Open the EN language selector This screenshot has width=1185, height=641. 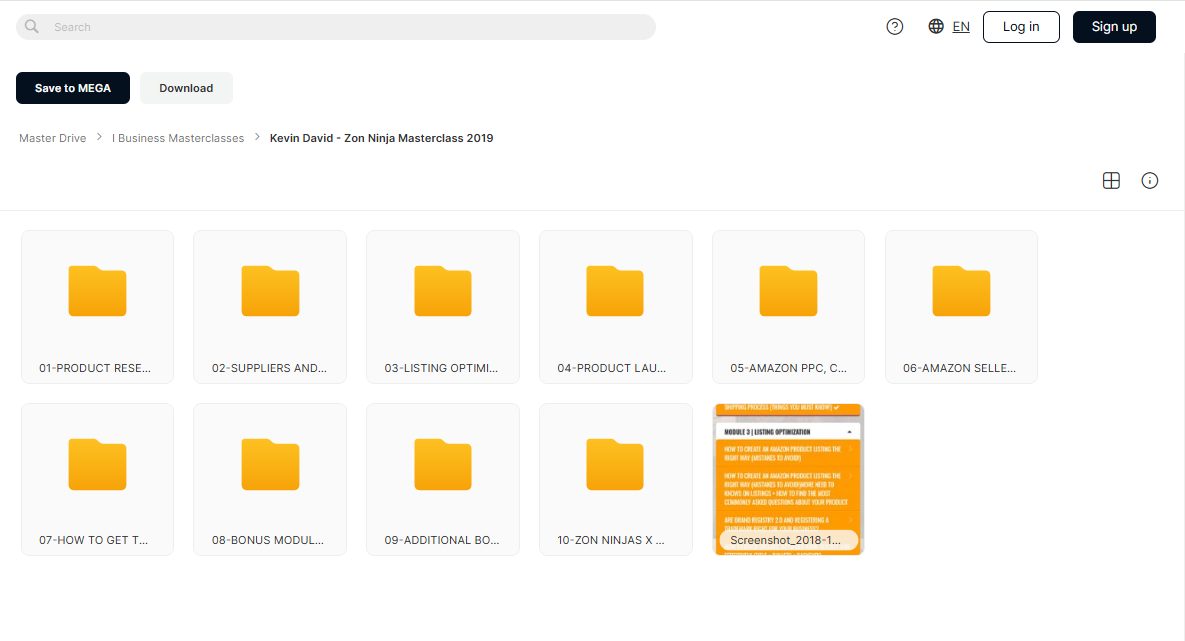point(961,26)
